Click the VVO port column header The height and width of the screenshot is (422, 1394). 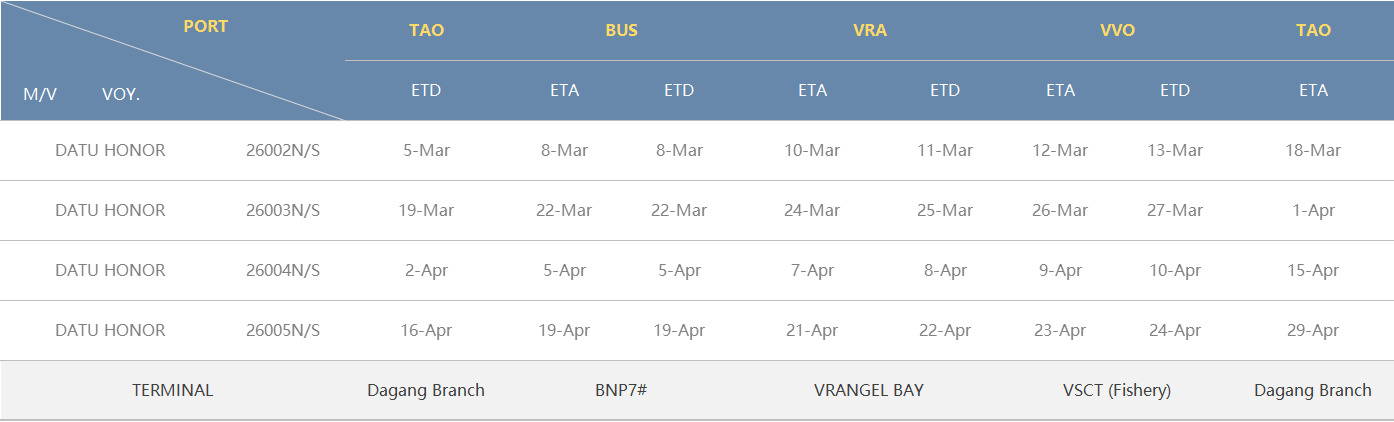(x=1117, y=30)
